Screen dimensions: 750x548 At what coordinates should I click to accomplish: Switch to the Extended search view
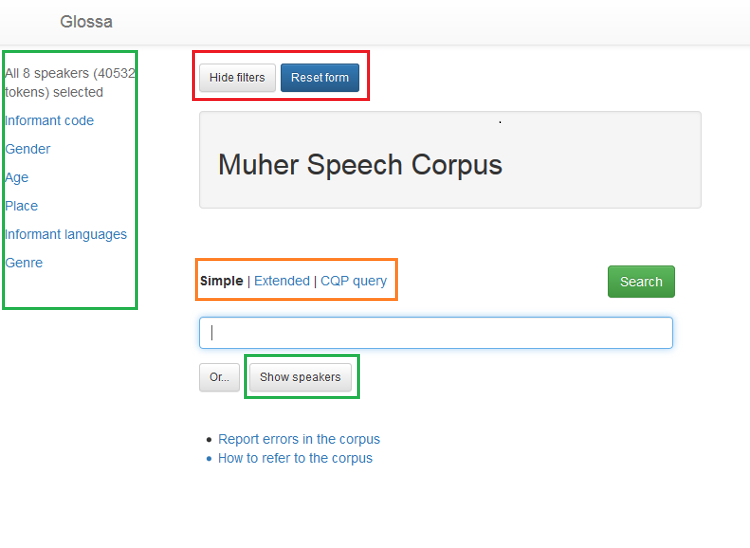282,281
